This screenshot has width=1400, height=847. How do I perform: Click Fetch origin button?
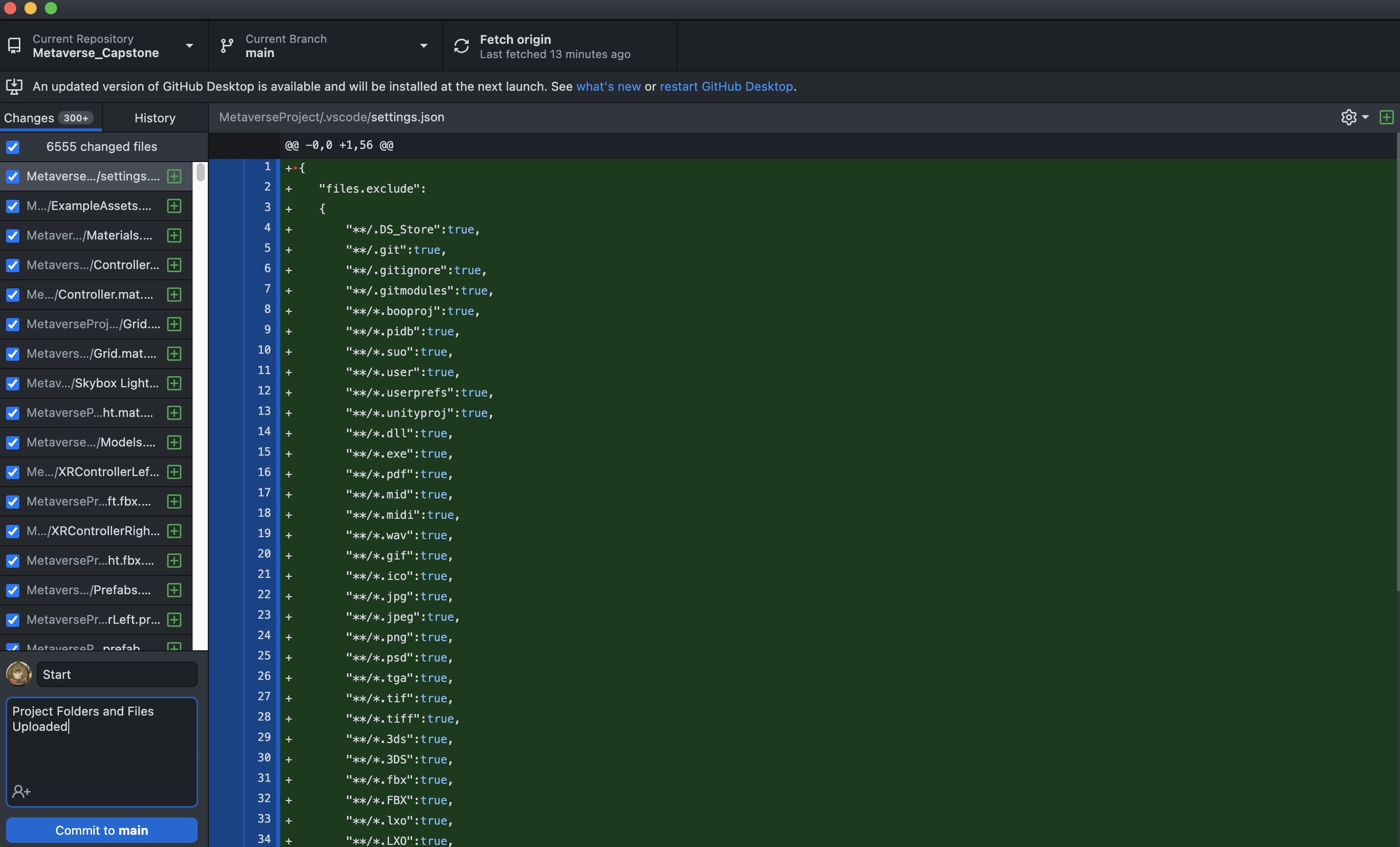pyautogui.click(x=560, y=45)
